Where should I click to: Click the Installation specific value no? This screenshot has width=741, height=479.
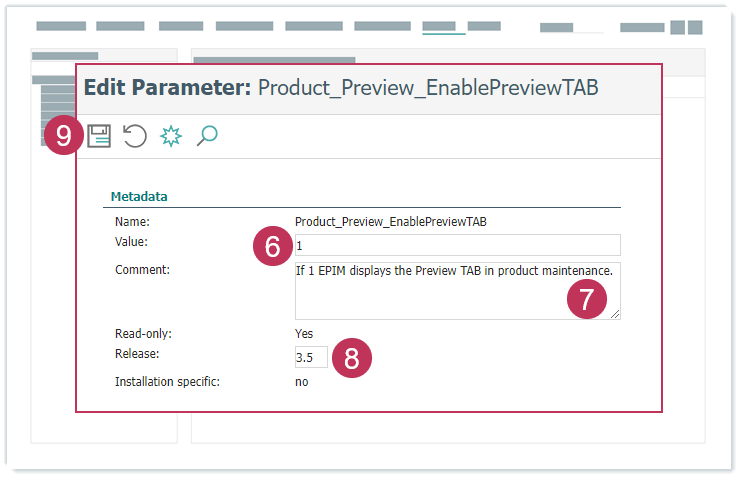301,381
